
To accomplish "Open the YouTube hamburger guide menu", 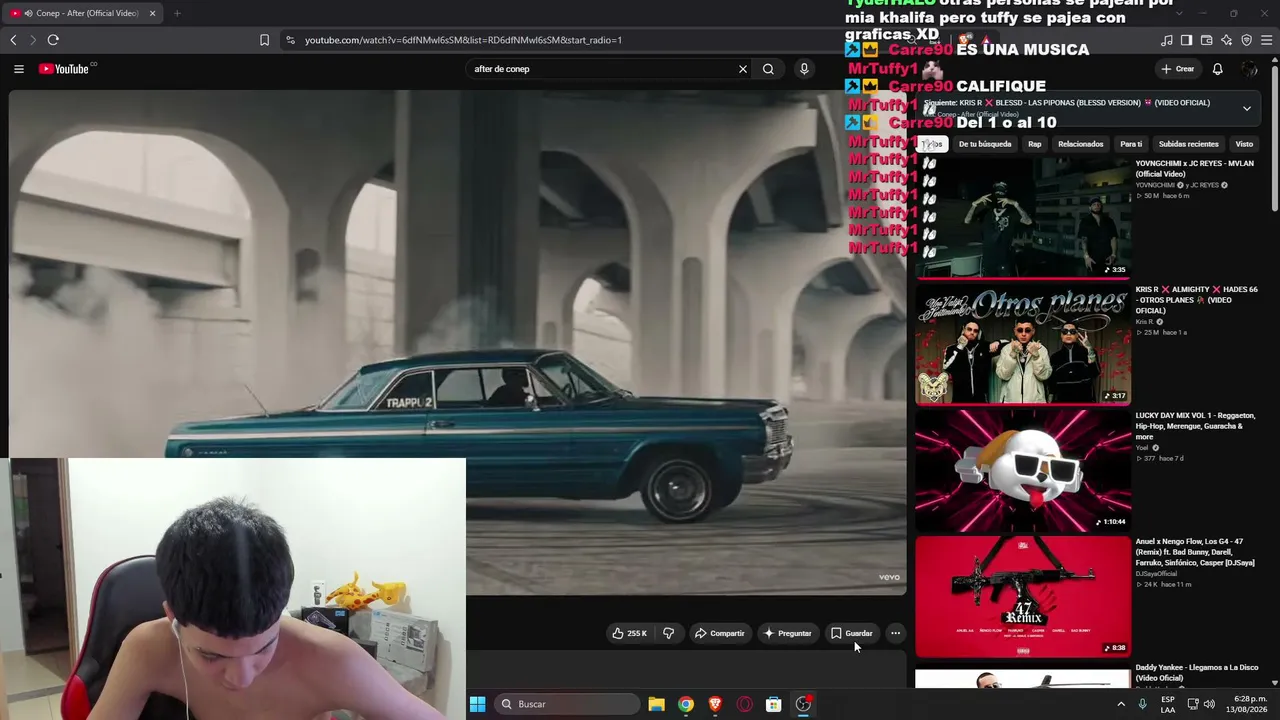I will [19, 69].
